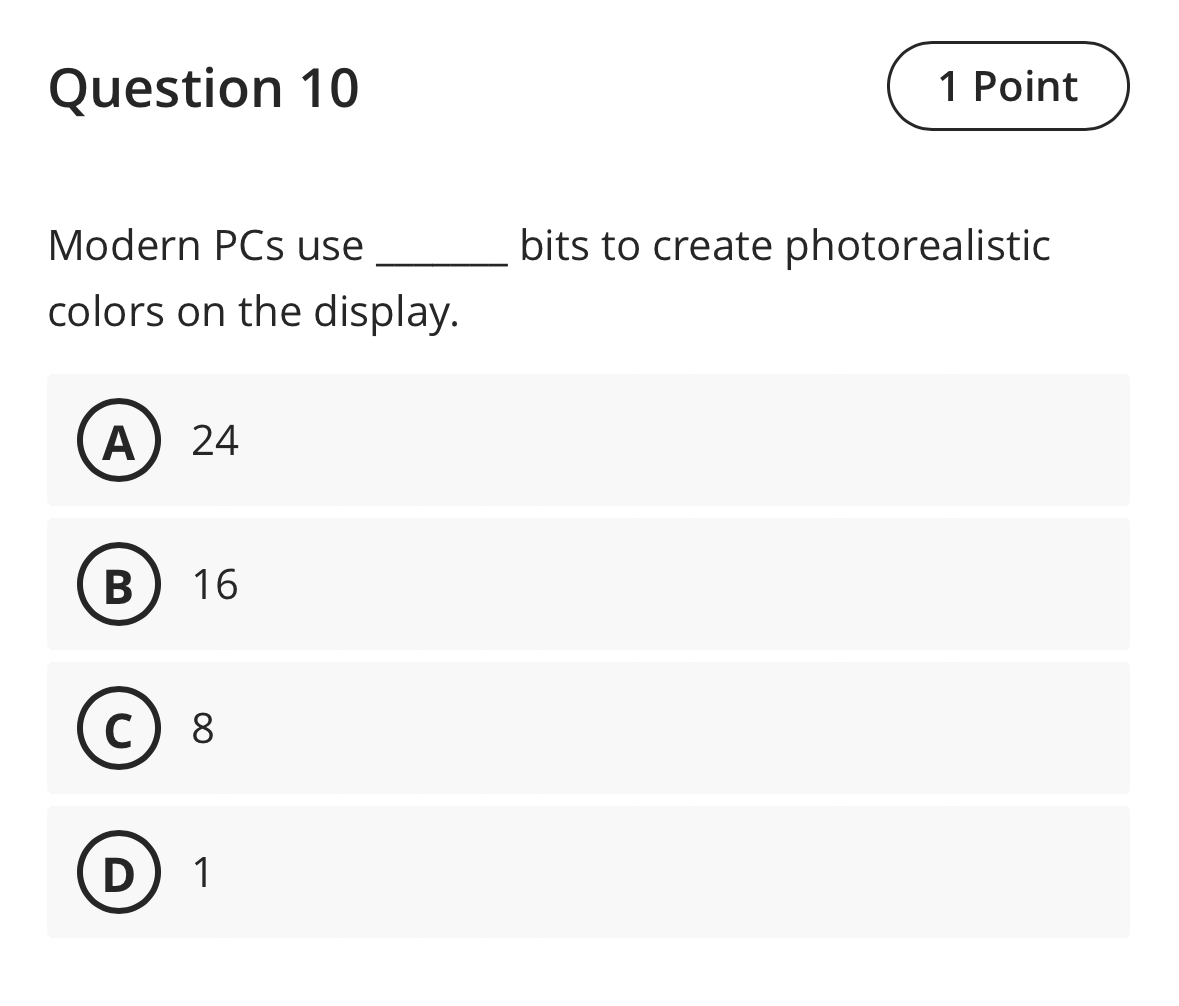Select answer option A with value 24
This screenshot has height=1006, width=1179.
point(588,440)
